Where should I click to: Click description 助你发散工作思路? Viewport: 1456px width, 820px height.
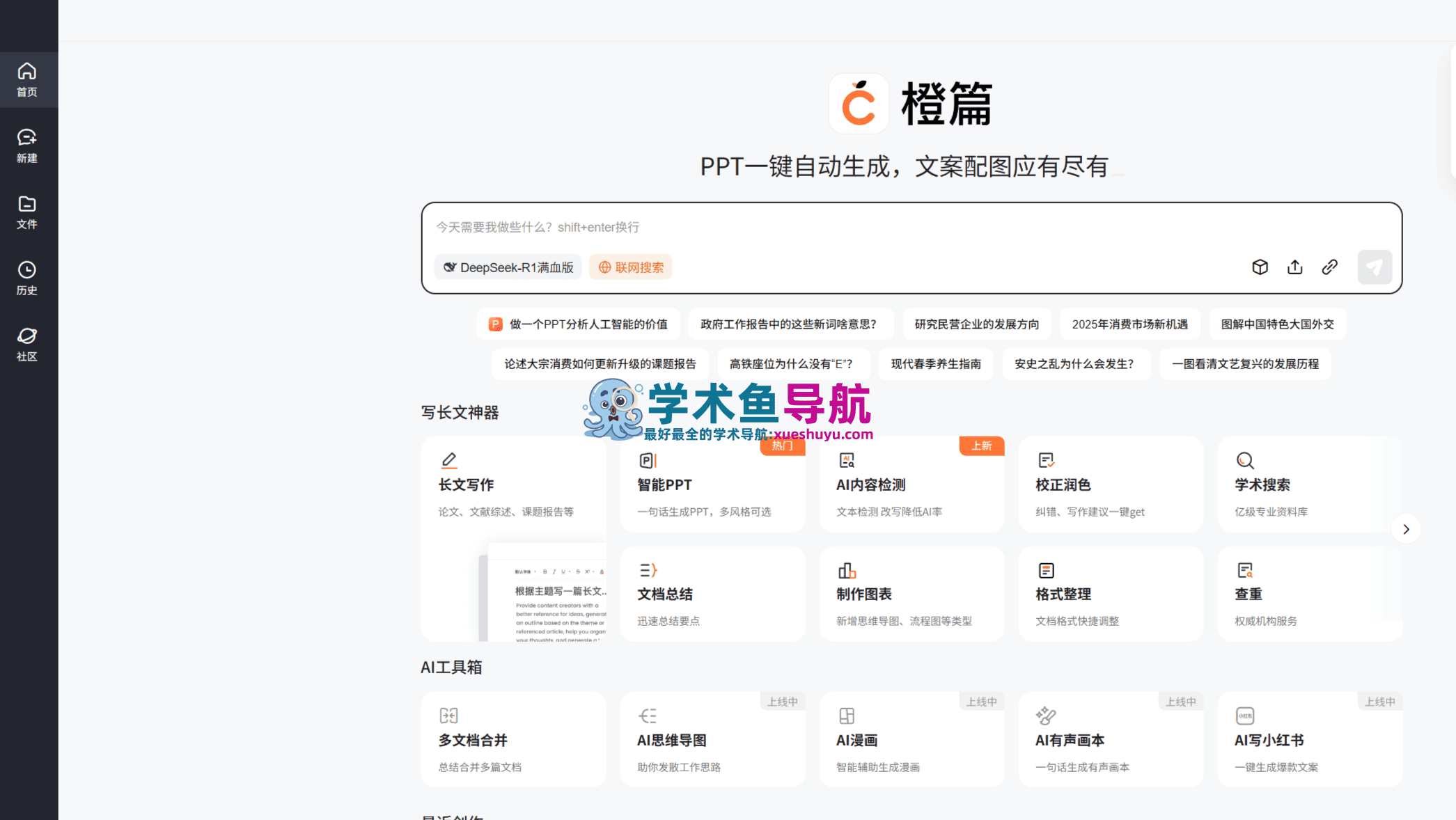678,767
